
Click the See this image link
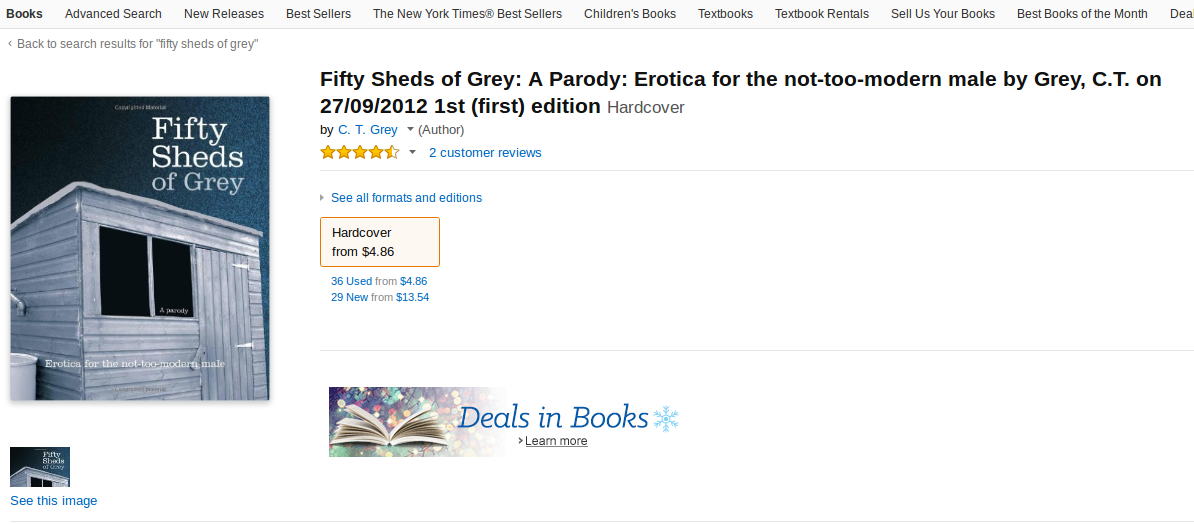[54, 501]
